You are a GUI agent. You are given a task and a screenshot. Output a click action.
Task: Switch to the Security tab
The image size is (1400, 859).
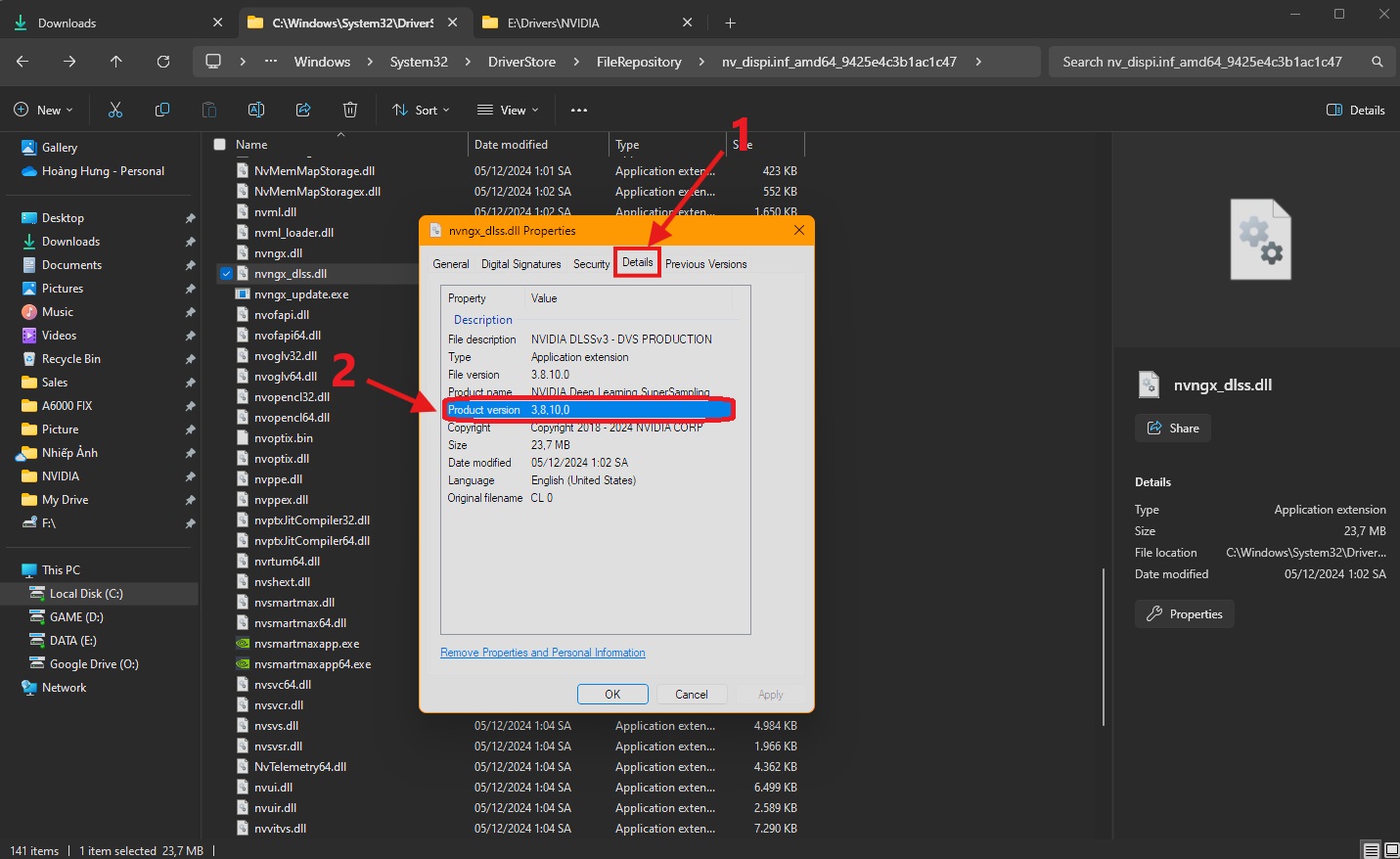591,264
